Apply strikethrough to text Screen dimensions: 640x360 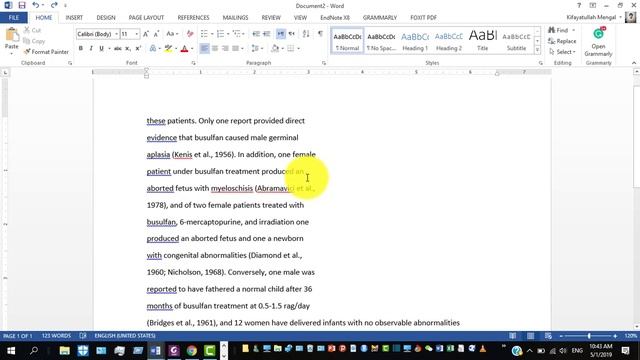point(118,49)
